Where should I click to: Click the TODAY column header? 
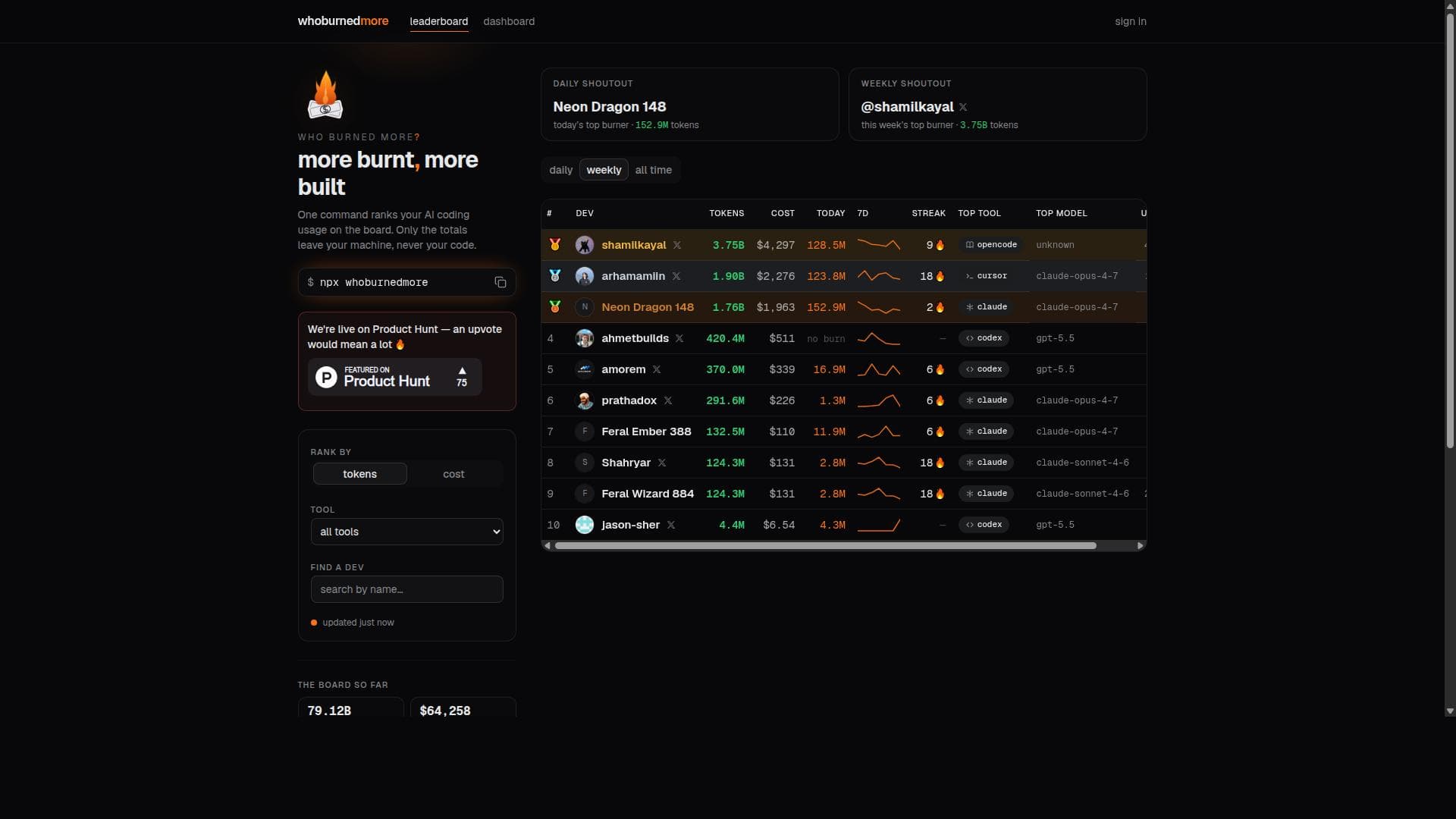[830, 213]
